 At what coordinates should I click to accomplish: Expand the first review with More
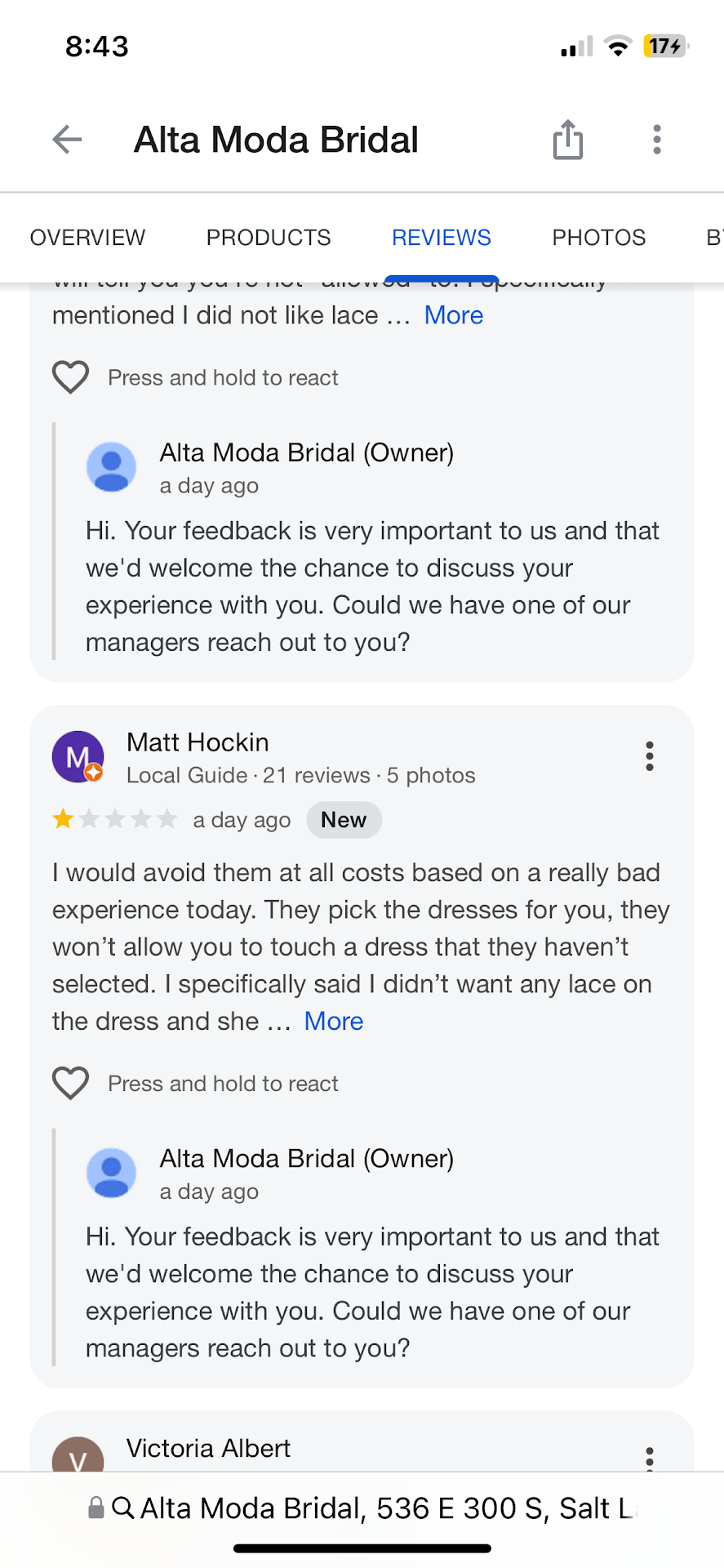pos(454,315)
